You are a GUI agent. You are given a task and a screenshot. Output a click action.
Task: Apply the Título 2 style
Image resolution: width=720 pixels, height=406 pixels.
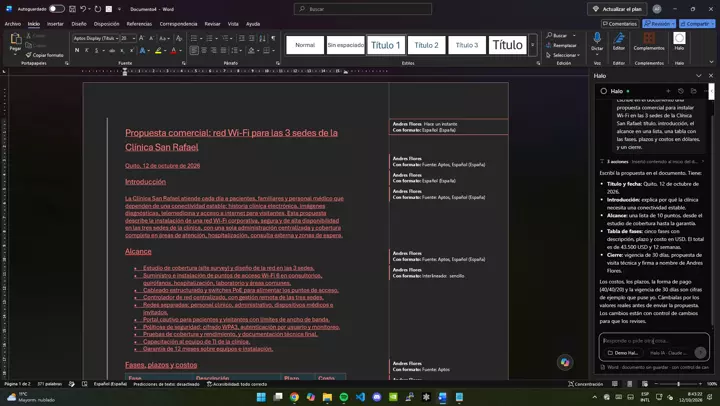(426, 45)
